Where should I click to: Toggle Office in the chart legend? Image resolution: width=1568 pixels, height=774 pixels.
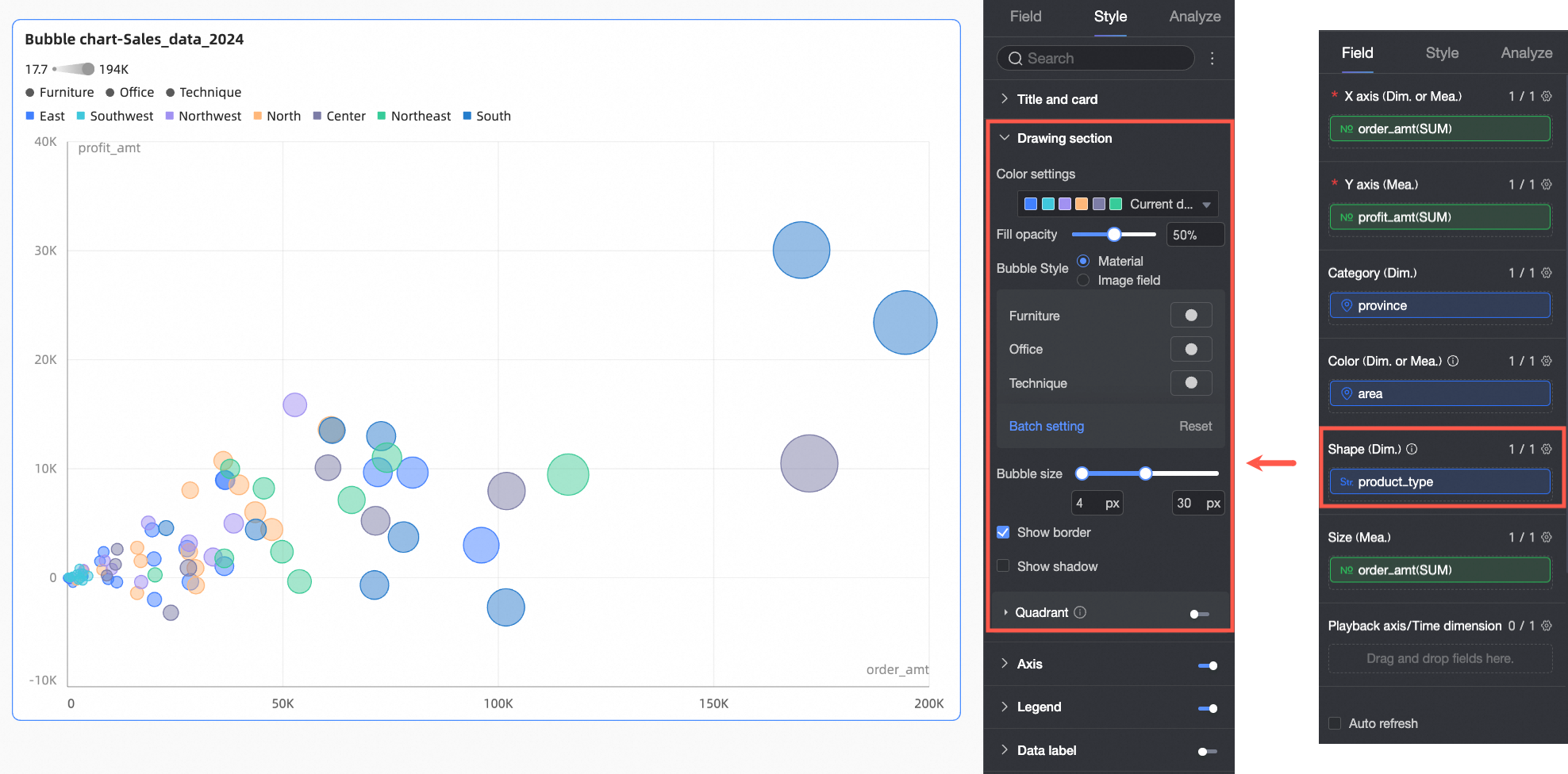[x=130, y=92]
